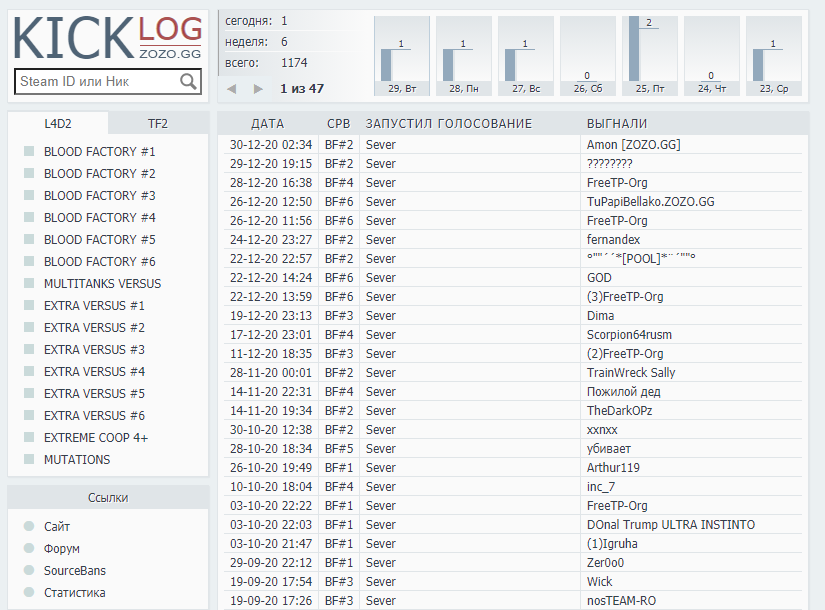Click round bullet beside Сайт link
This screenshot has width=825, height=610.
(29, 527)
